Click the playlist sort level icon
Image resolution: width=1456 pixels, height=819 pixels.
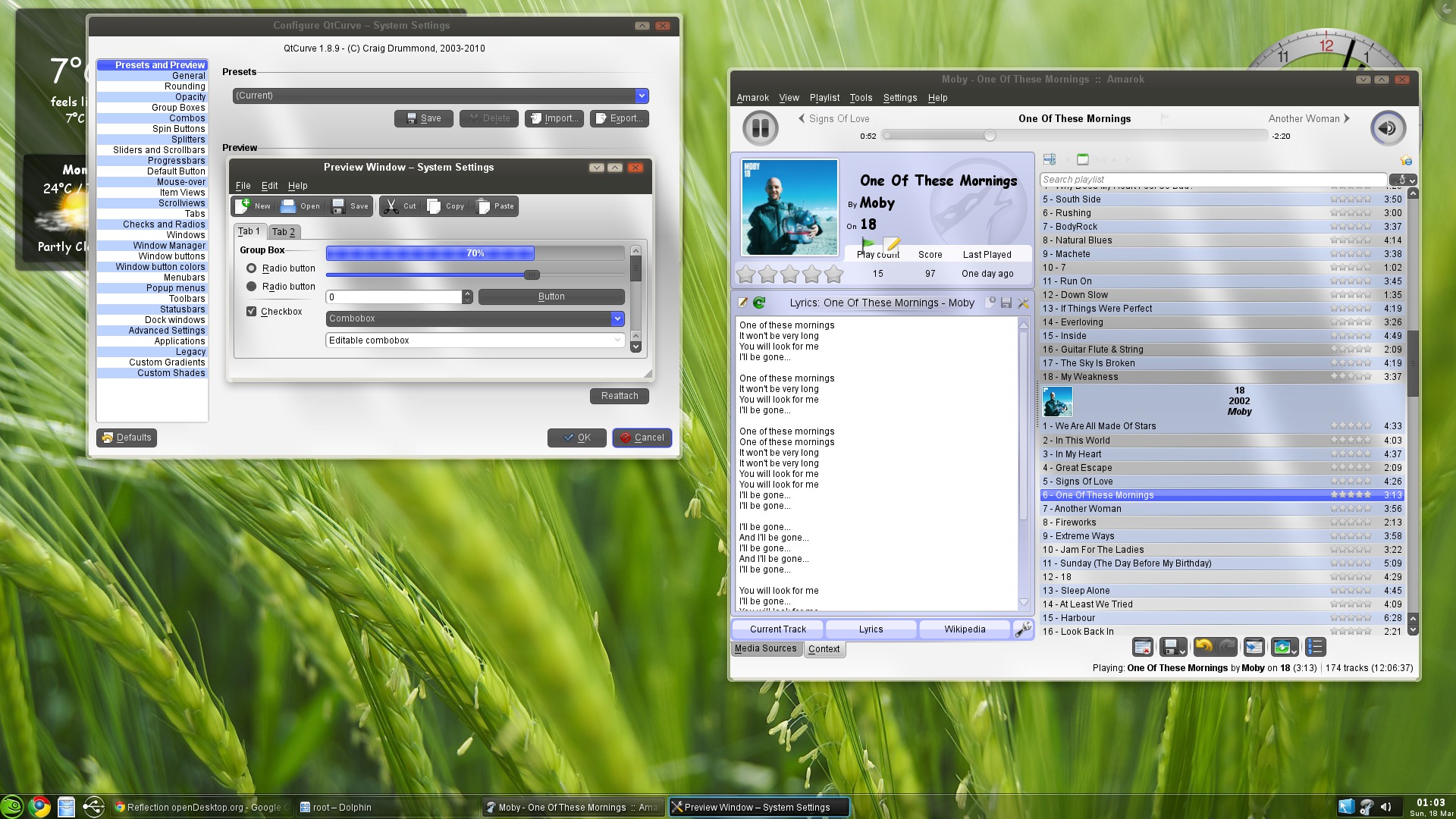click(x=1050, y=159)
